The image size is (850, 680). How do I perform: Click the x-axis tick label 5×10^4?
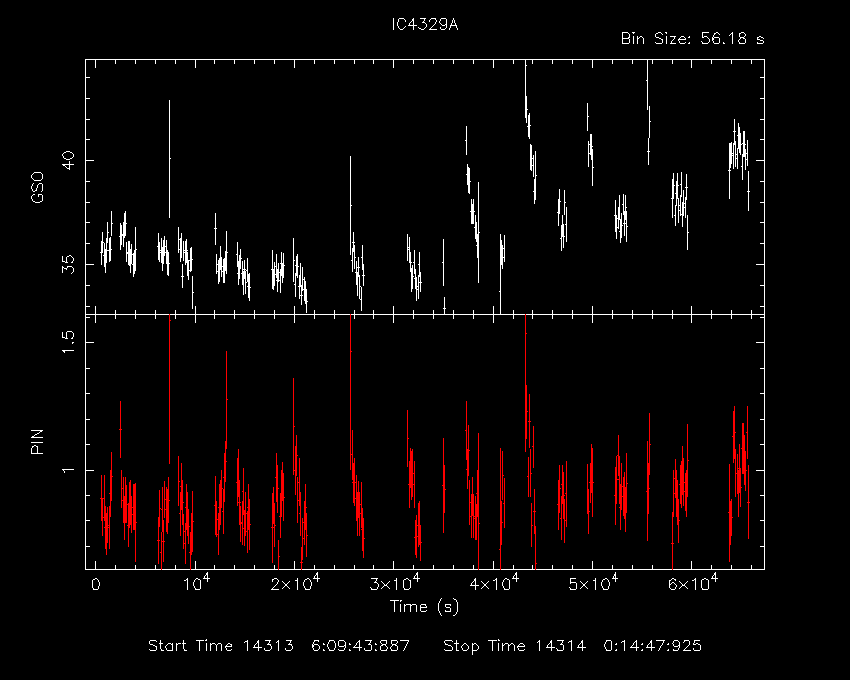593,583
